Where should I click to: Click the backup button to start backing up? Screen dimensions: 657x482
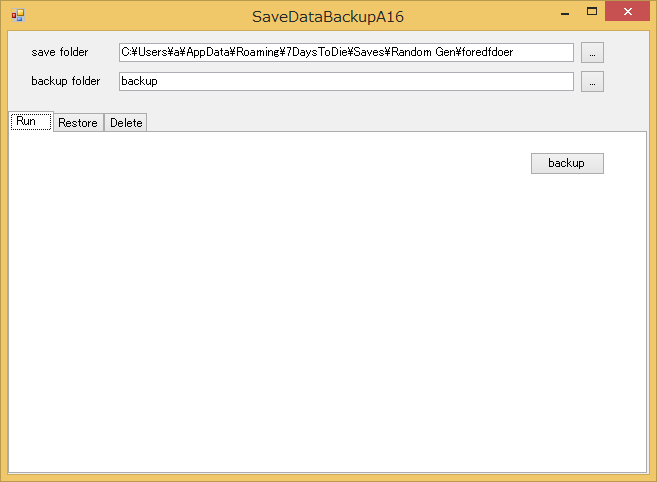click(x=567, y=163)
